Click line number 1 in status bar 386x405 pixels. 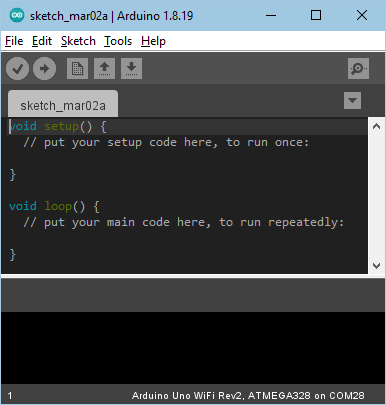[10, 396]
